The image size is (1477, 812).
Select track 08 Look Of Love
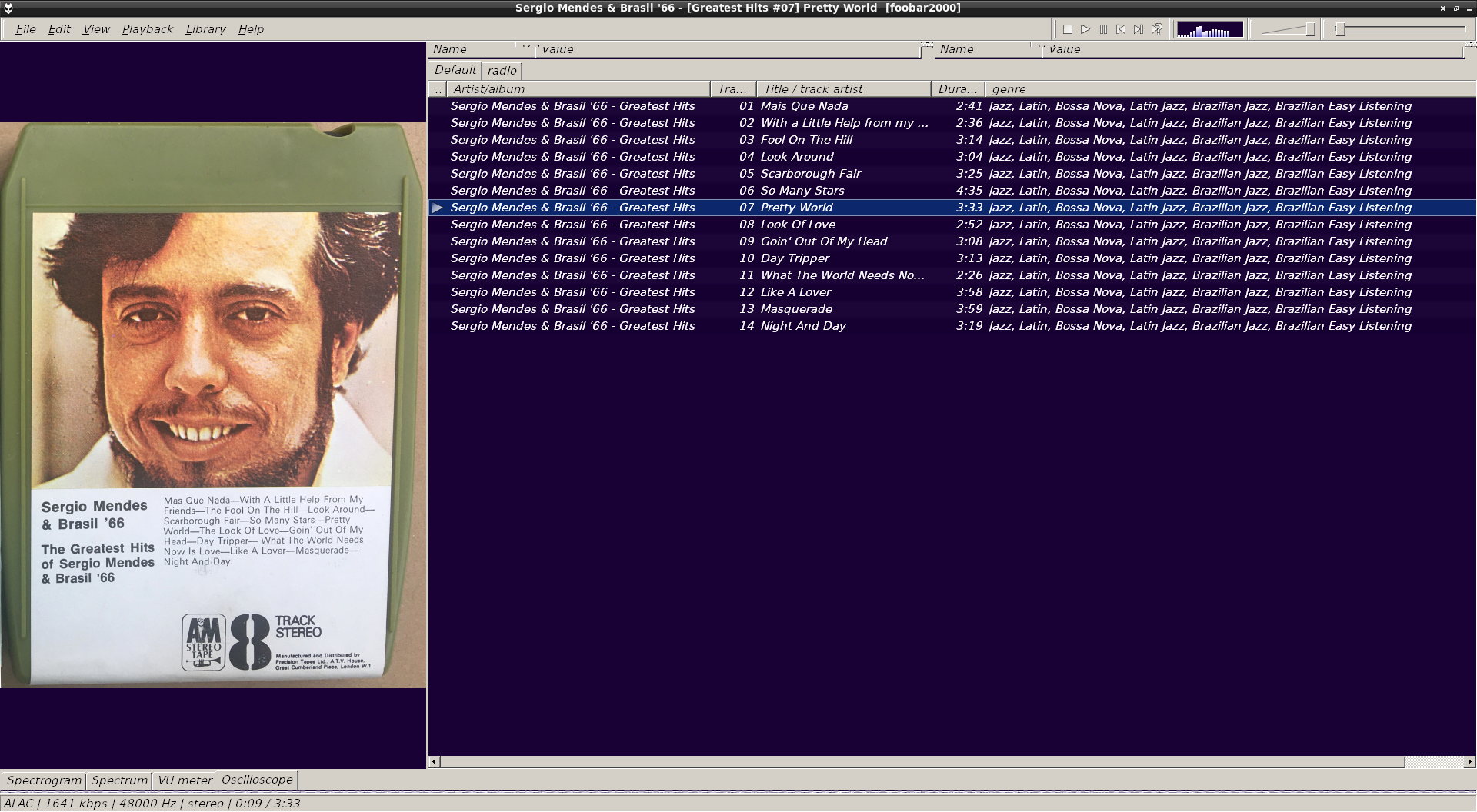(952, 225)
